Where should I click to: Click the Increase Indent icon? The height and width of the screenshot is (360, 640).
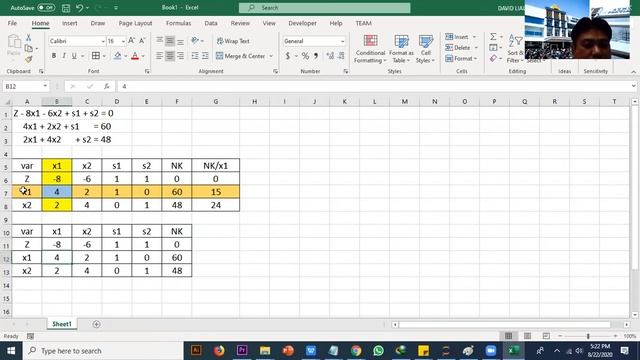[x=205, y=56]
